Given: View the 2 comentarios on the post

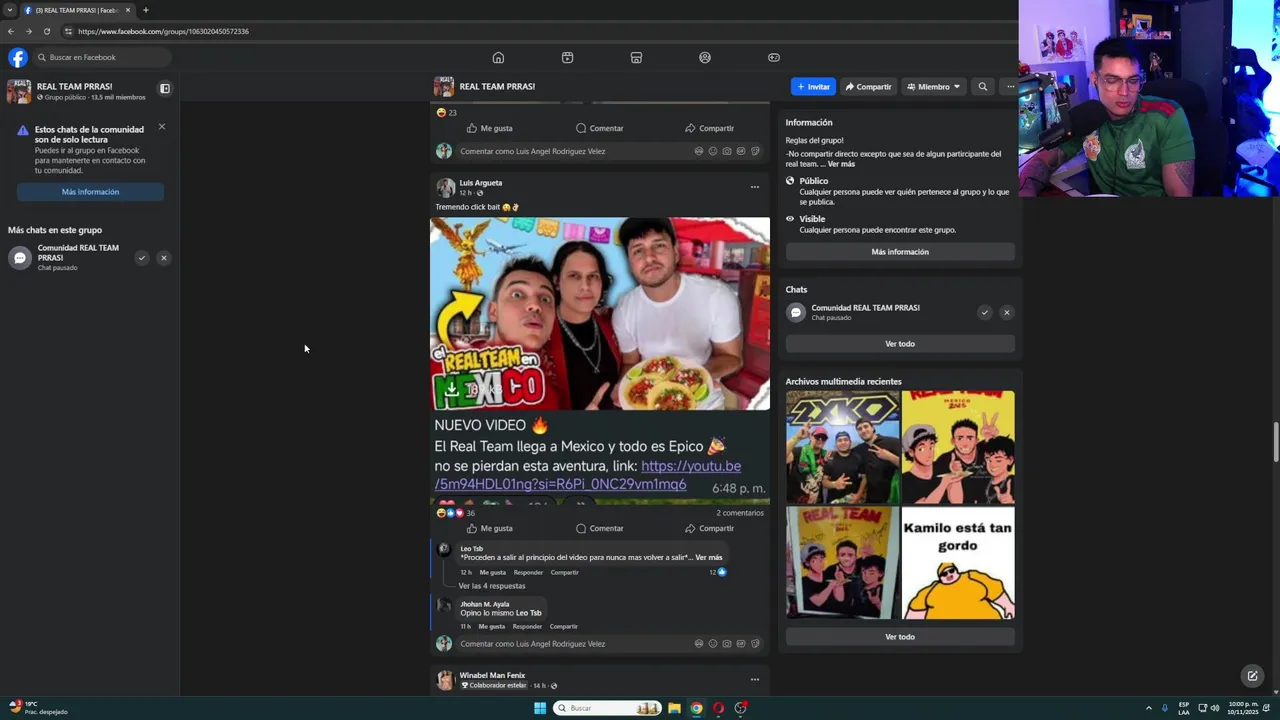Looking at the screenshot, I should 740,513.
